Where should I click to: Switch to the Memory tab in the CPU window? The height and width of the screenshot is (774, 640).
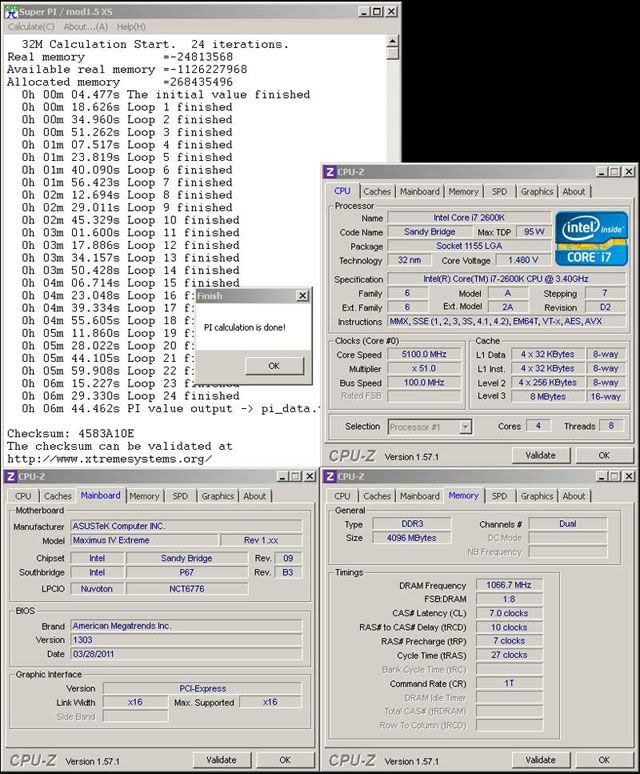click(x=463, y=192)
